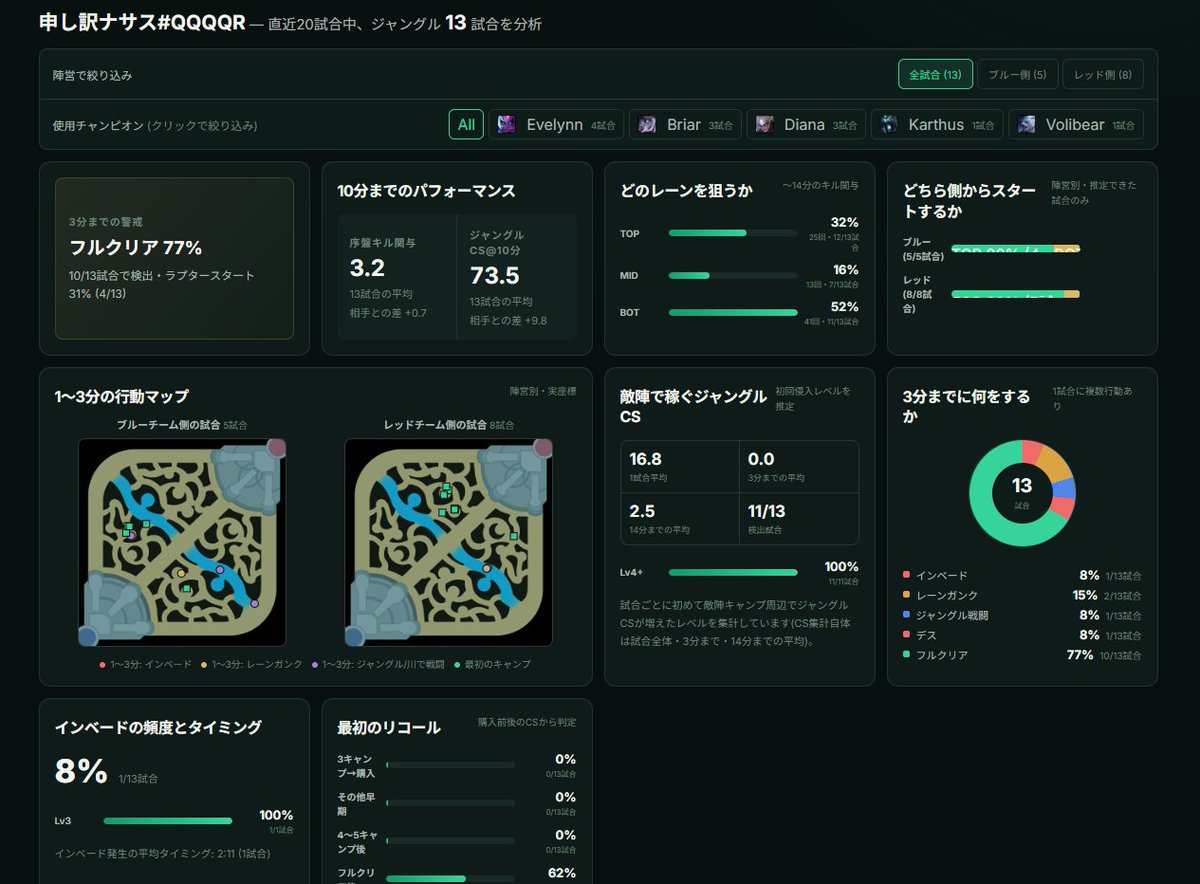
Task: Click the 10分までのパフォーマンス heading
Action: tap(427, 191)
